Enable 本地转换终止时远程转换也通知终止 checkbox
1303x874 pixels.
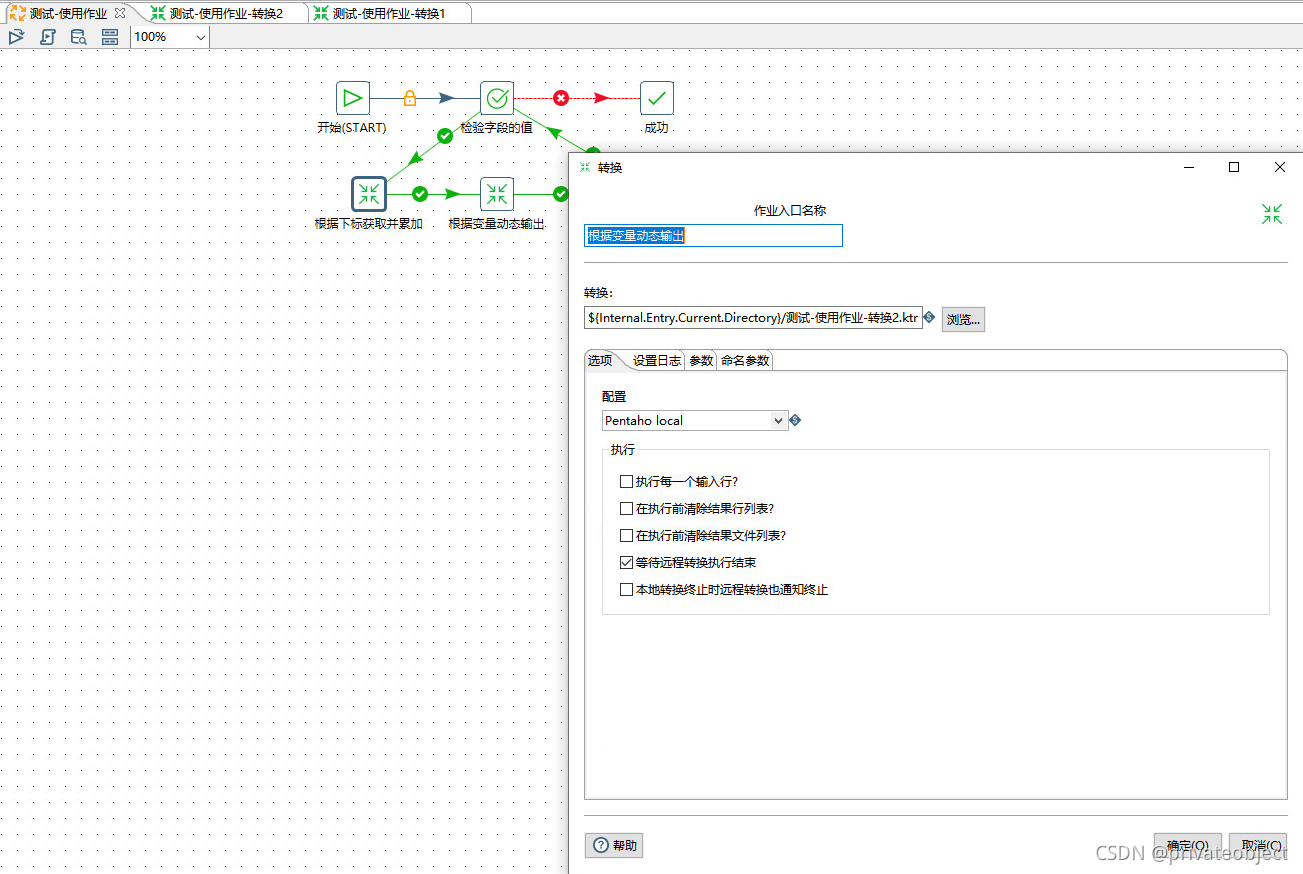point(626,589)
